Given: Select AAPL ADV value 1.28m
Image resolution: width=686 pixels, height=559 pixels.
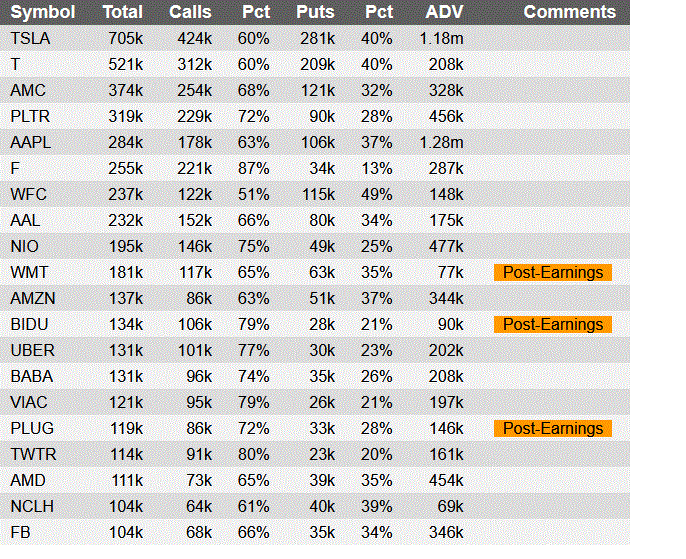Looking at the screenshot, I should point(441,143).
